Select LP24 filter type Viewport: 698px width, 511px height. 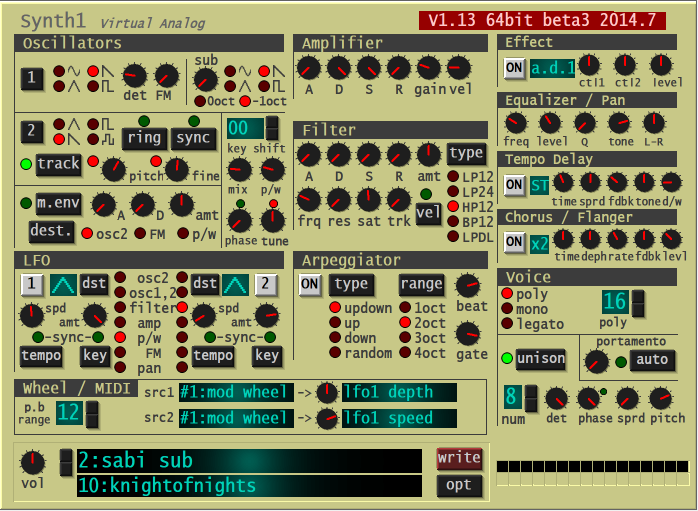[x=453, y=191]
